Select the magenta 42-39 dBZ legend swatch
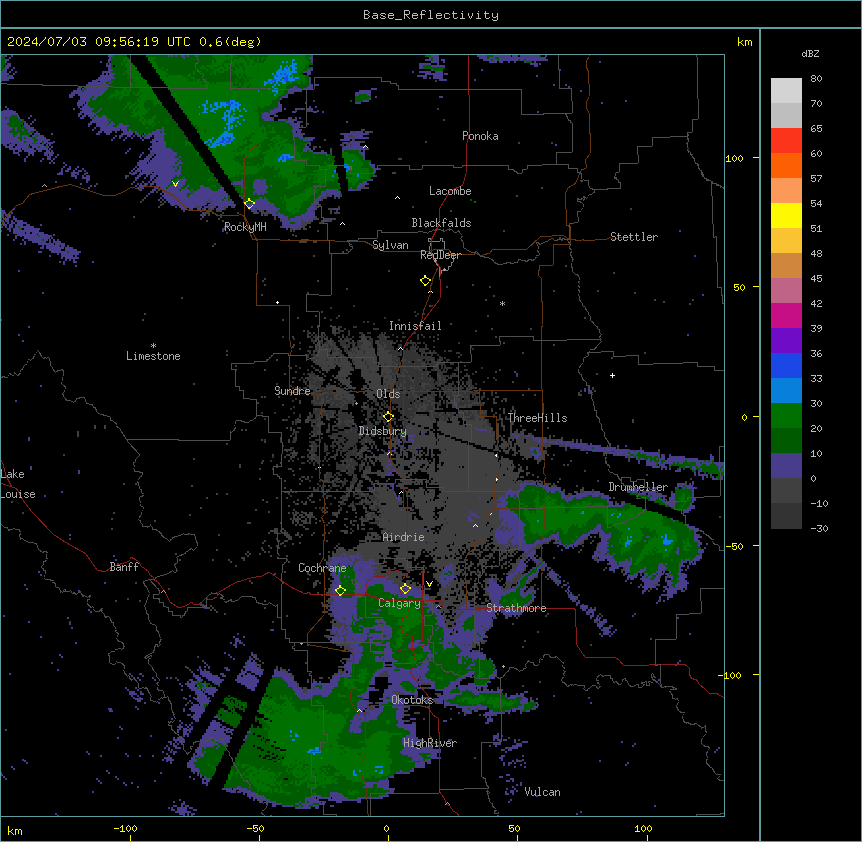 click(x=786, y=315)
